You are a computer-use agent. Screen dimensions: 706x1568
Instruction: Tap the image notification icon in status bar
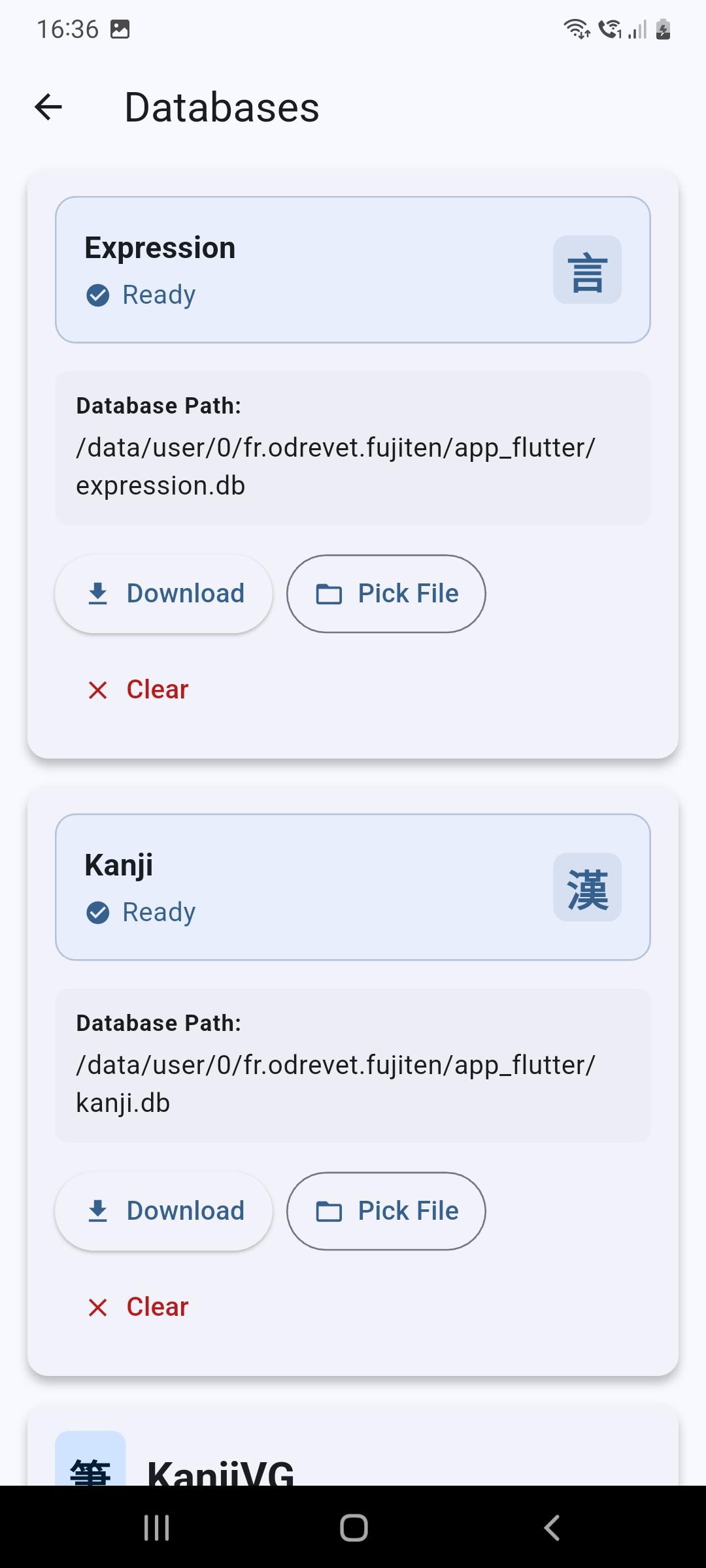pos(120,29)
